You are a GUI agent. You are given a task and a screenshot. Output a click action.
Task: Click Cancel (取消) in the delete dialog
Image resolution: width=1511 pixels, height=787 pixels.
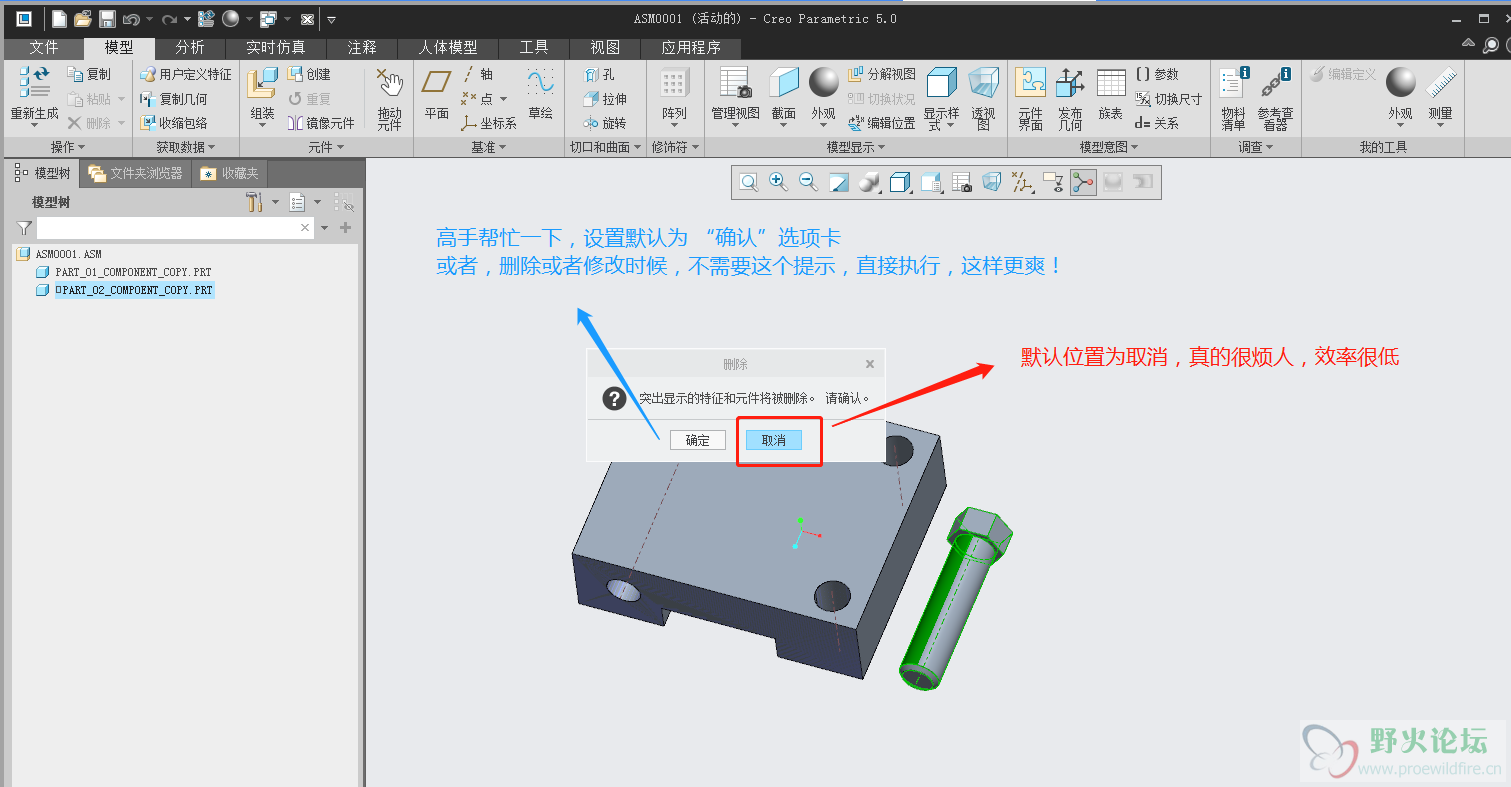[774, 440]
